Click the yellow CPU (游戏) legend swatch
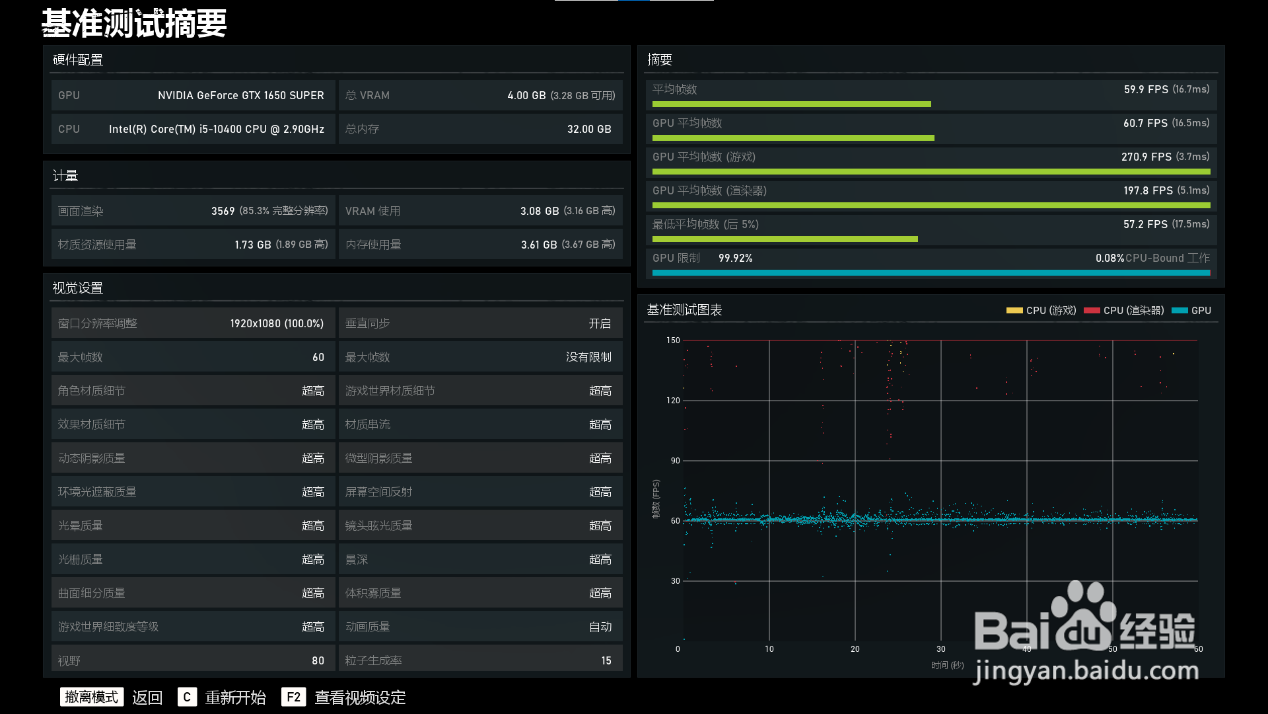The height and width of the screenshot is (714, 1268). 1014,311
